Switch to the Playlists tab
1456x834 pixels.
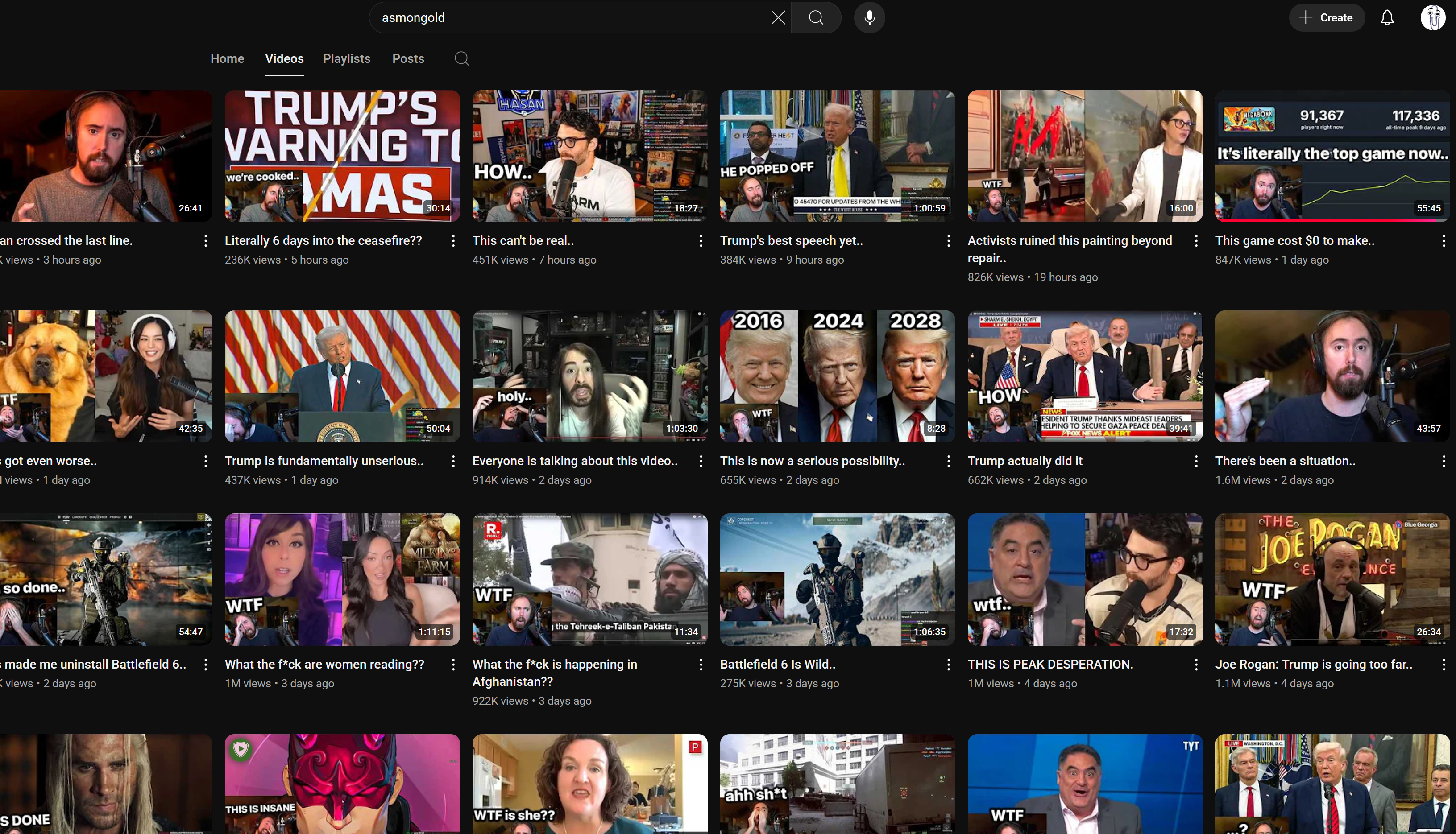coord(346,58)
